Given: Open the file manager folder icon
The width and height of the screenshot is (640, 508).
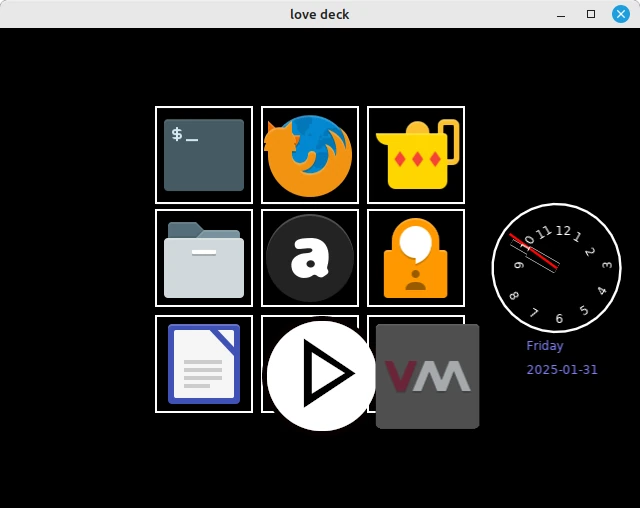Looking at the screenshot, I should click(x=204, y=260).
